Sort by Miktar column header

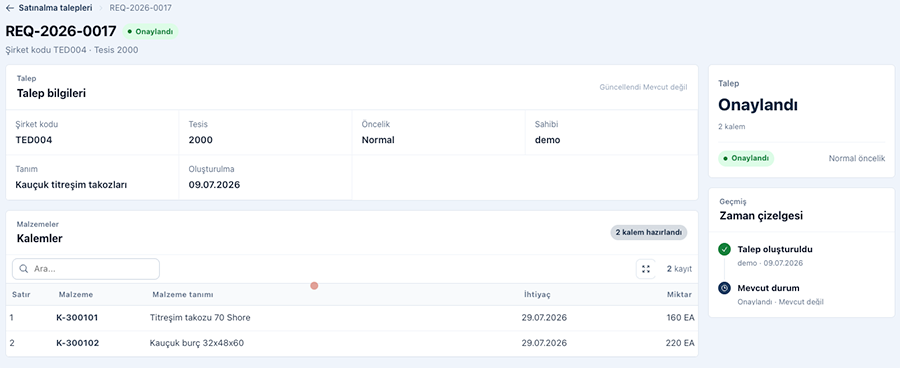[679, 295]
